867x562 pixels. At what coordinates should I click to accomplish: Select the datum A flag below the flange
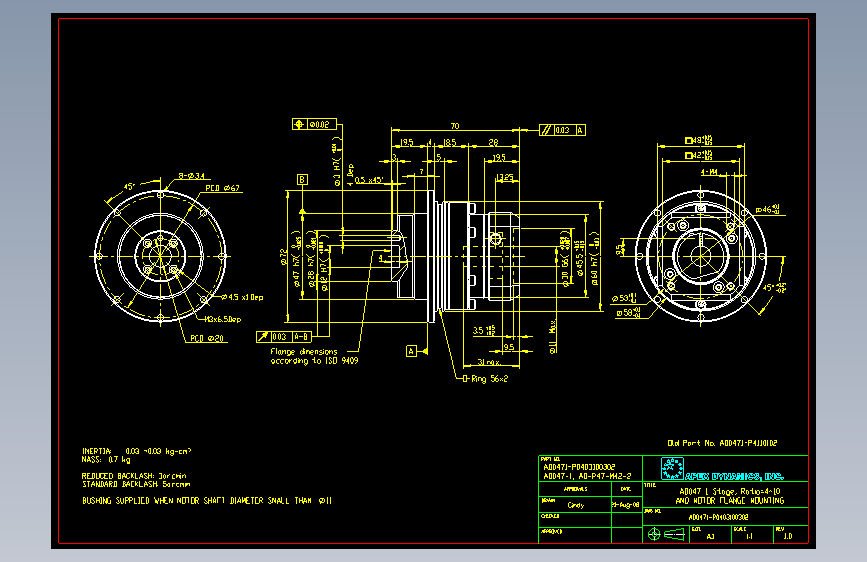pos(411,351)
